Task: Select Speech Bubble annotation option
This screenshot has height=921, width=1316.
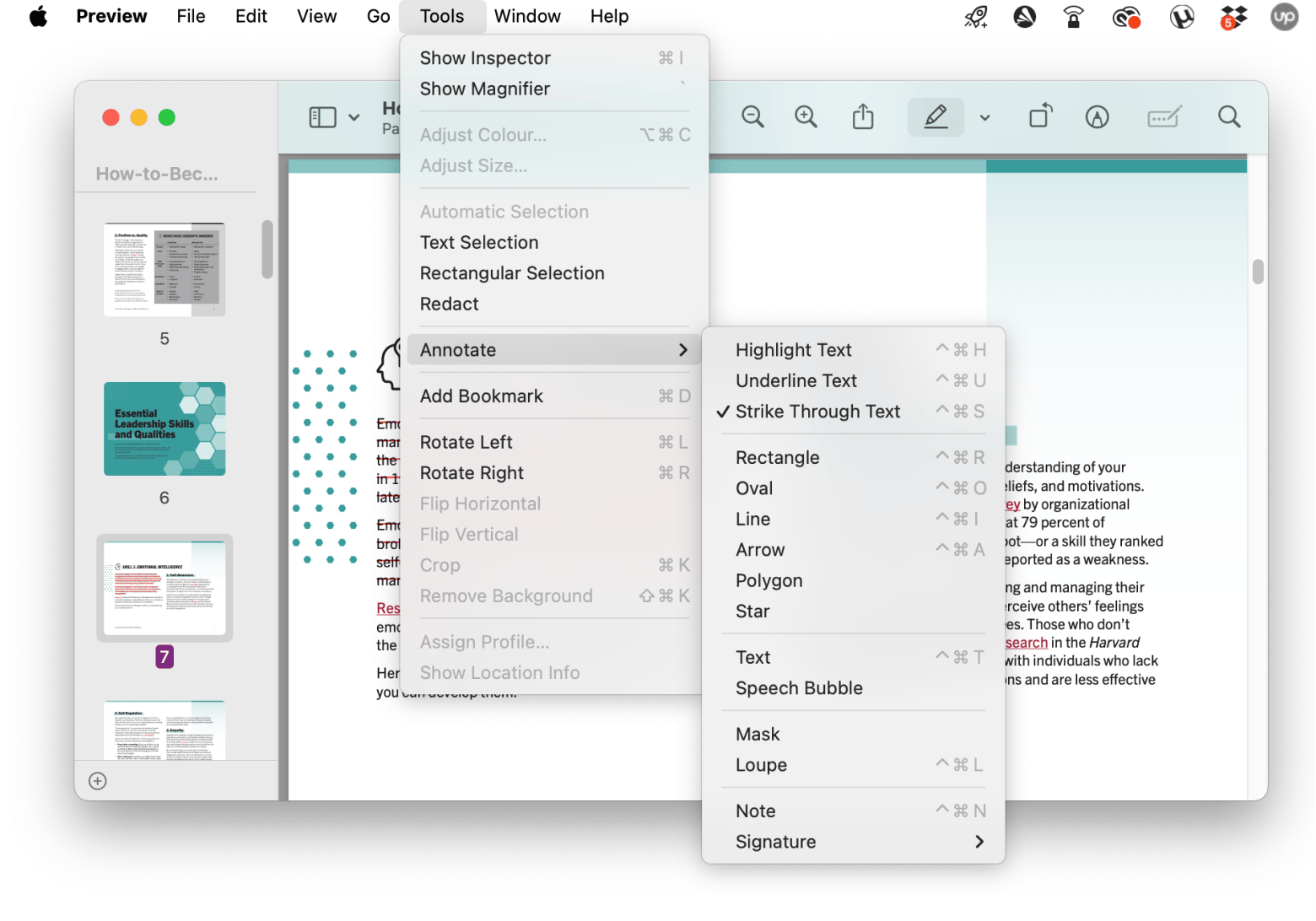Action: (x=799, y=688)
